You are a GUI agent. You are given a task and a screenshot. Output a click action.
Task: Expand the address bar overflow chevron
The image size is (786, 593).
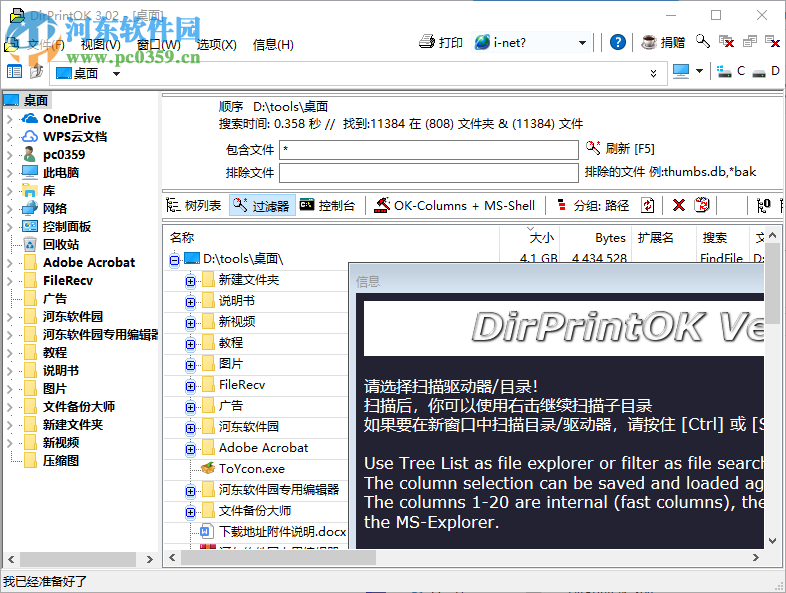pyautogui.click(x=653, y=73)
